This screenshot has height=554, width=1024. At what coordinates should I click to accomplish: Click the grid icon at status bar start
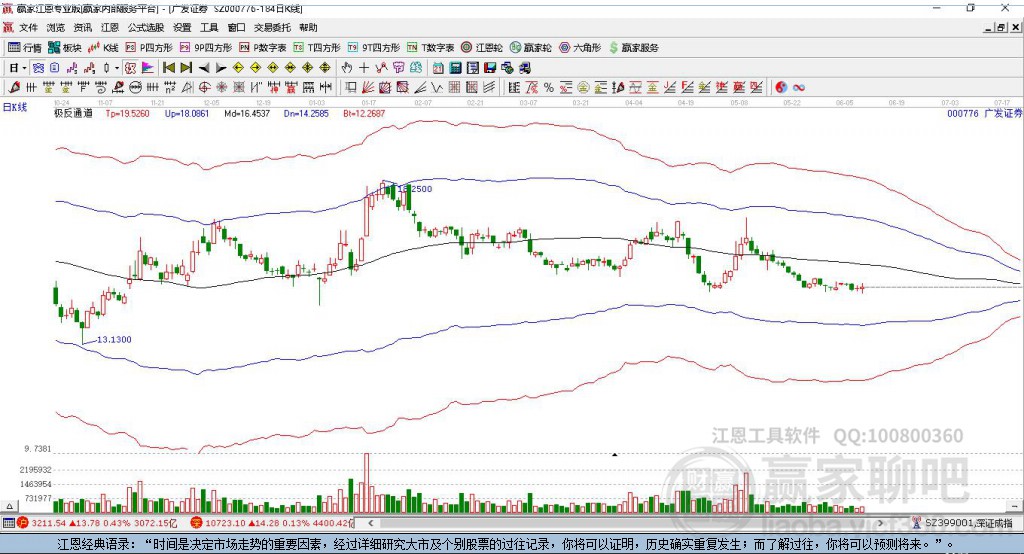[8, 523]
